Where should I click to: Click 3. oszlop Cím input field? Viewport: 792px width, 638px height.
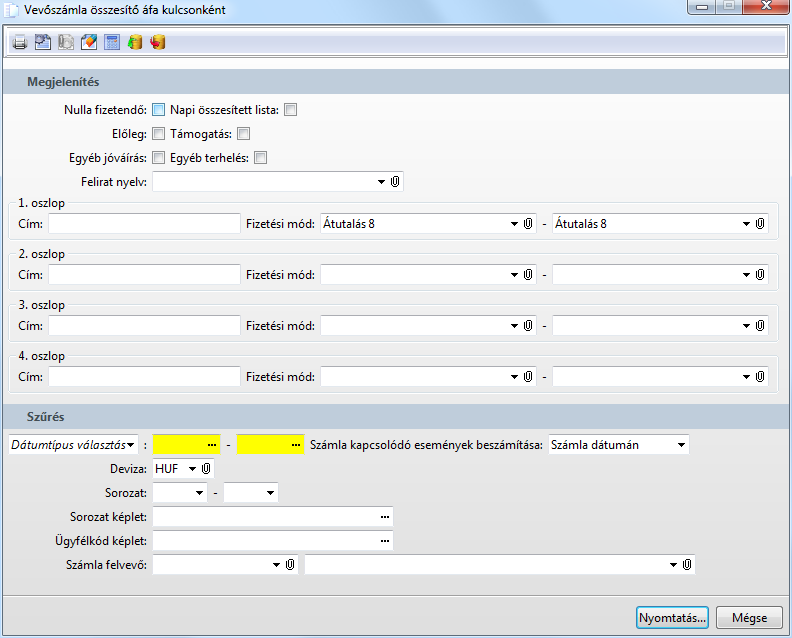pos(144,326)
